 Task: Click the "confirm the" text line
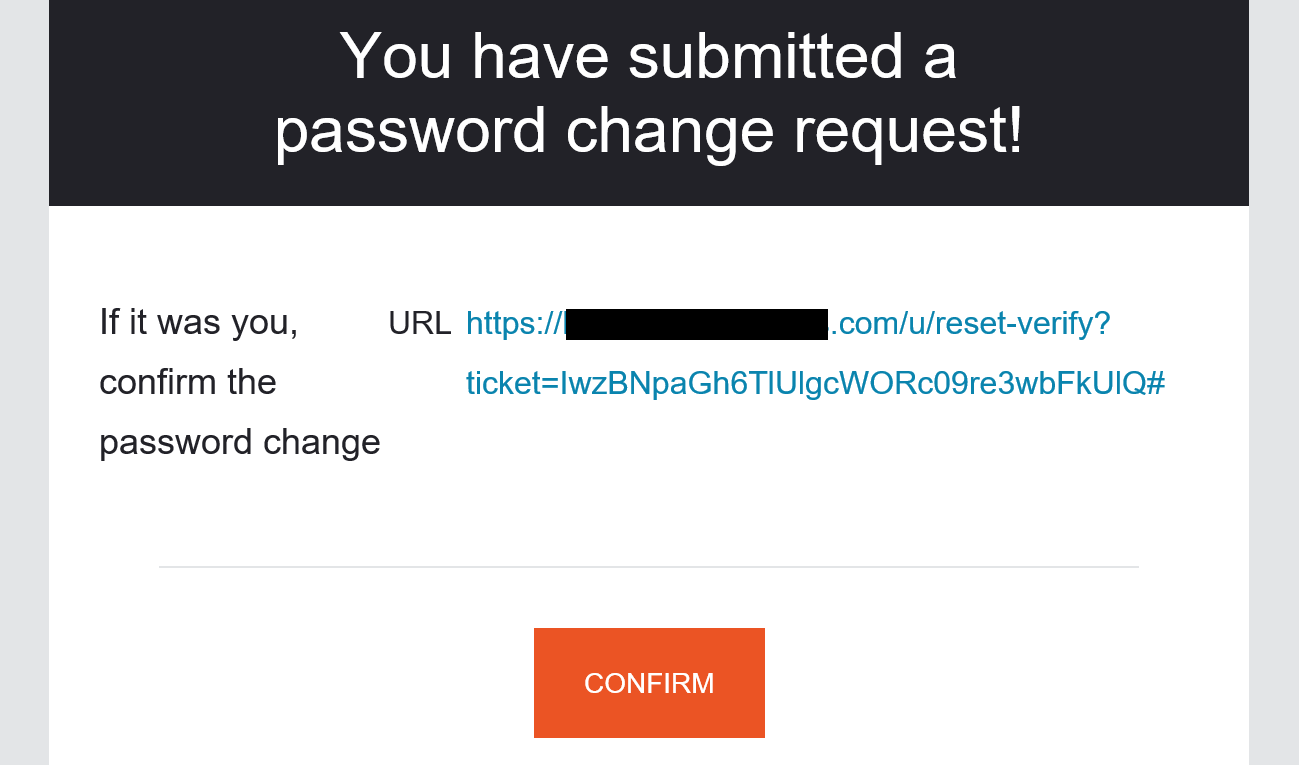pyautogui.click(x=188, y=382)
